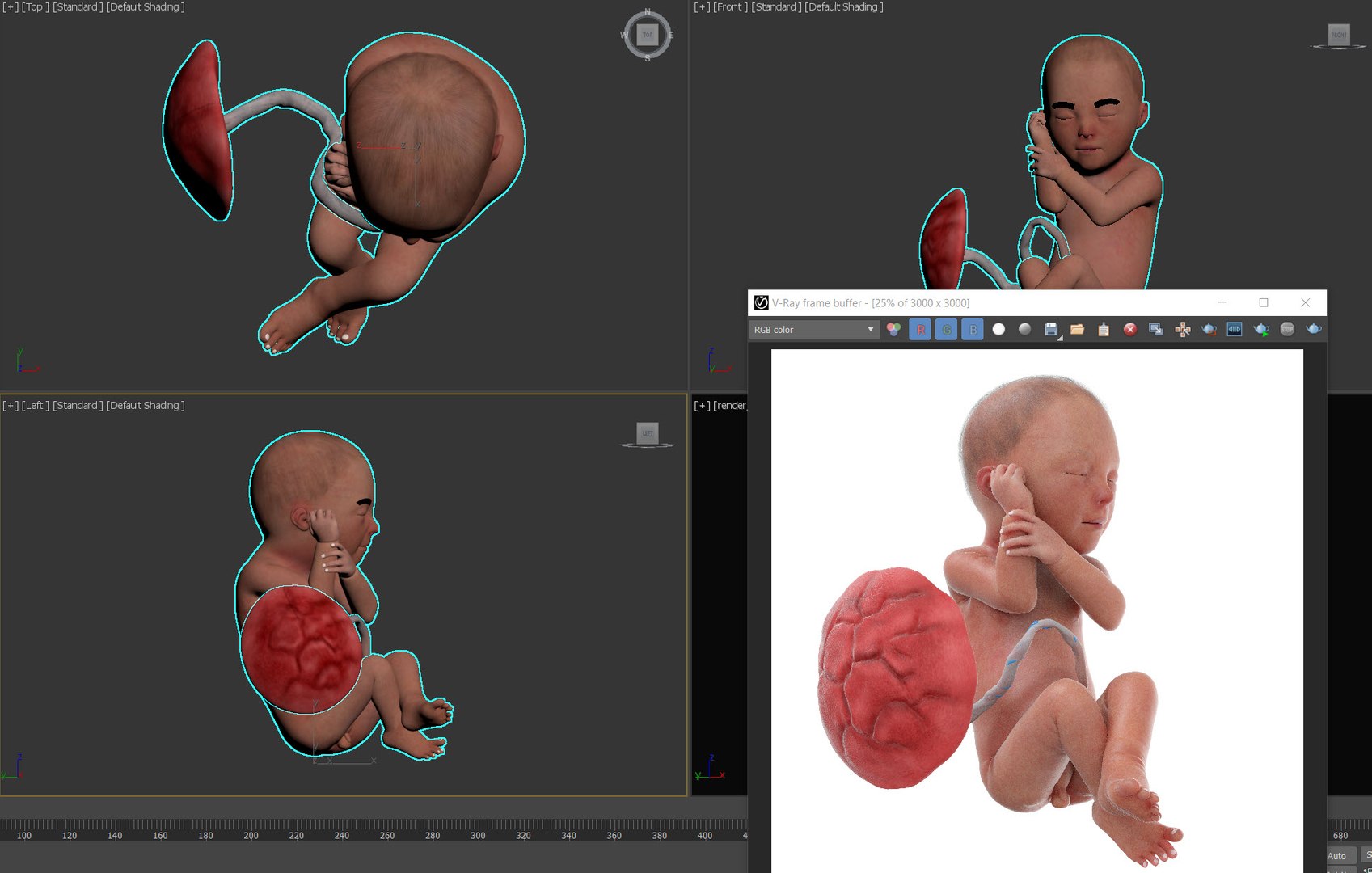Screen dimensions: 1372x873
Task: Click the Left viewport ViewCube
Action: [647, 434]
